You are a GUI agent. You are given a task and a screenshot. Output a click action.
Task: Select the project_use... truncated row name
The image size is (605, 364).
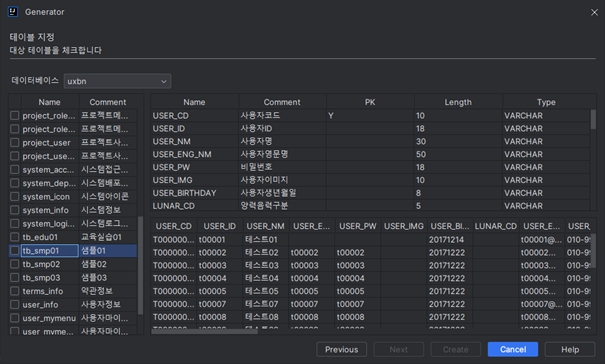point(49,156)
